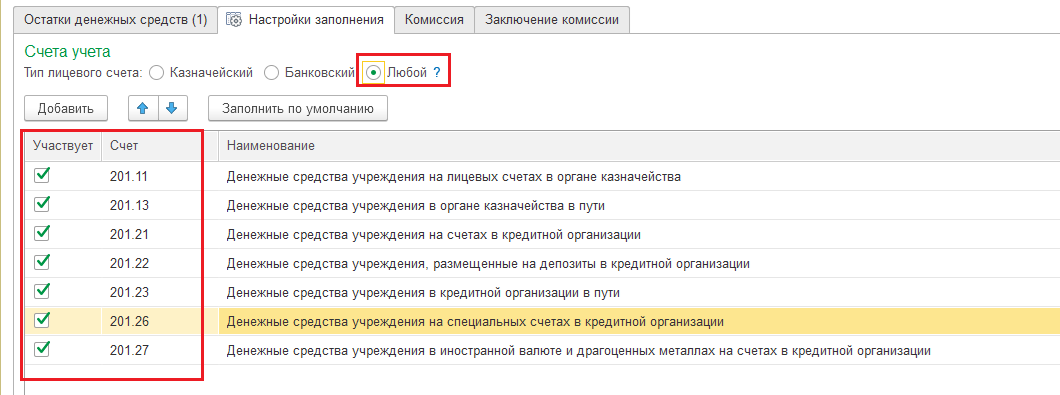This screenshot has height=395, width=1060.
Task: Click the gear icon on Настройки заполнения tab
Action: click(235, 20)
